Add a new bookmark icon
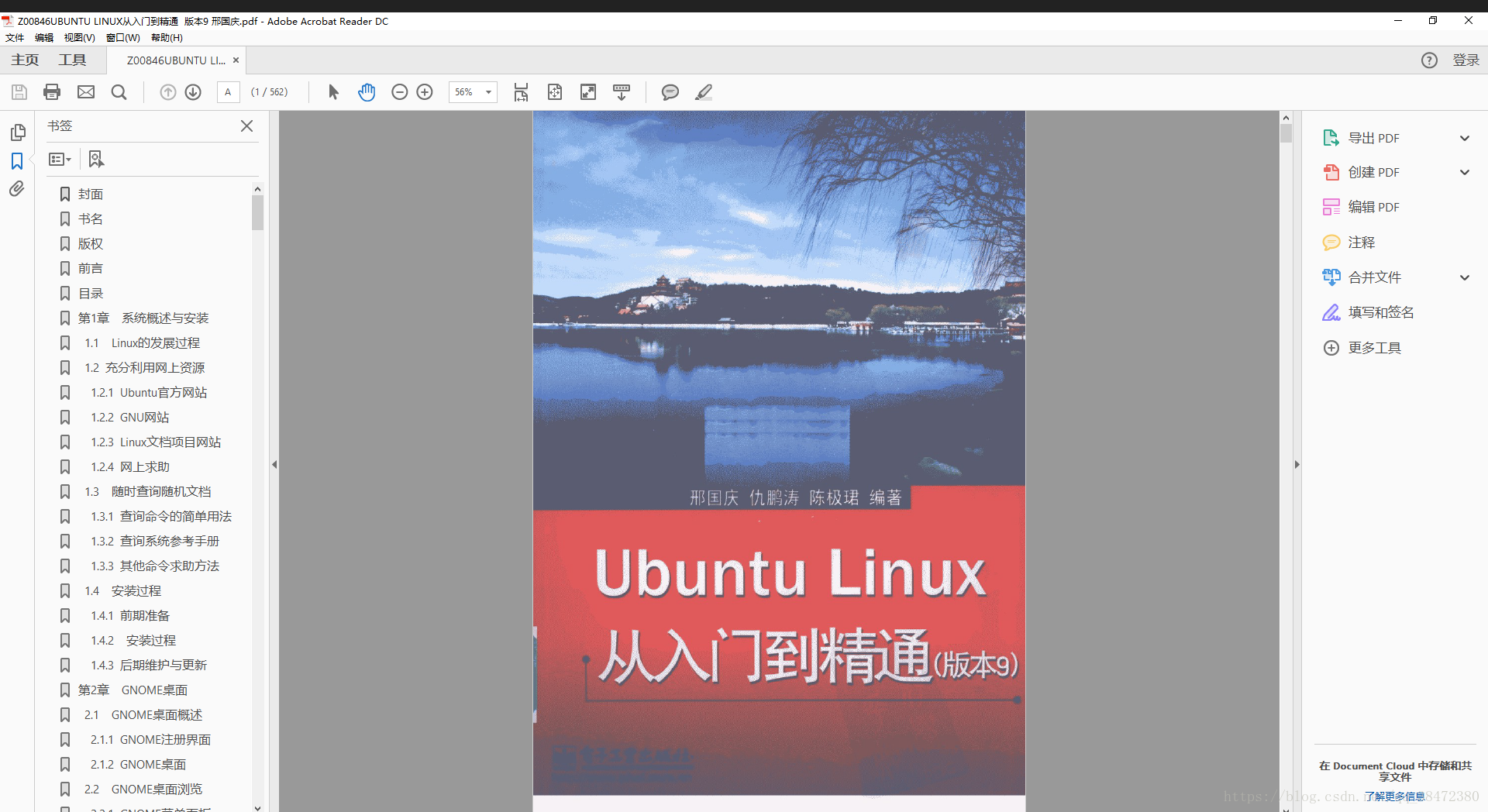1488x812 pixels. 95,159
